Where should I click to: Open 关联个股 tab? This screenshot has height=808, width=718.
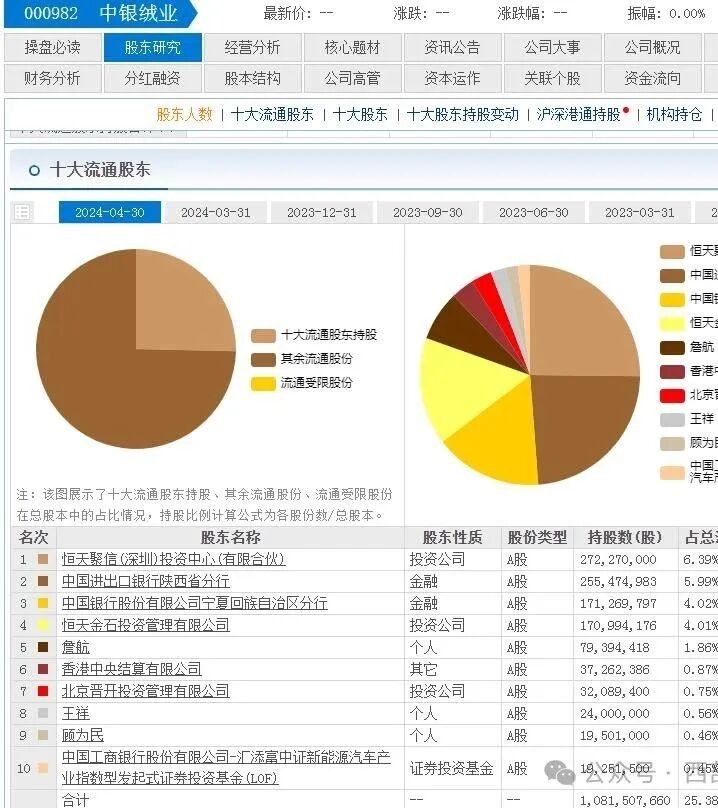pyautogui.click(x=553, y=78)
